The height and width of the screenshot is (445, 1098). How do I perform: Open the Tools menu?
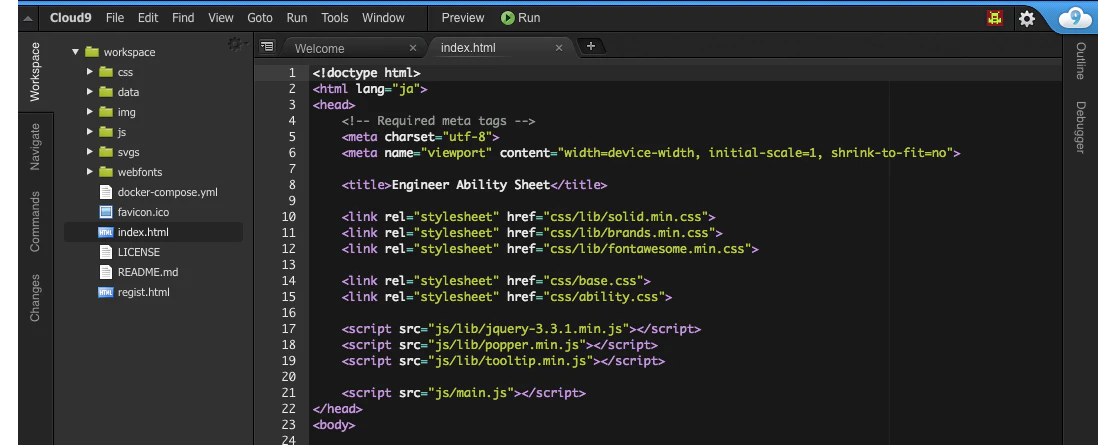335,18
